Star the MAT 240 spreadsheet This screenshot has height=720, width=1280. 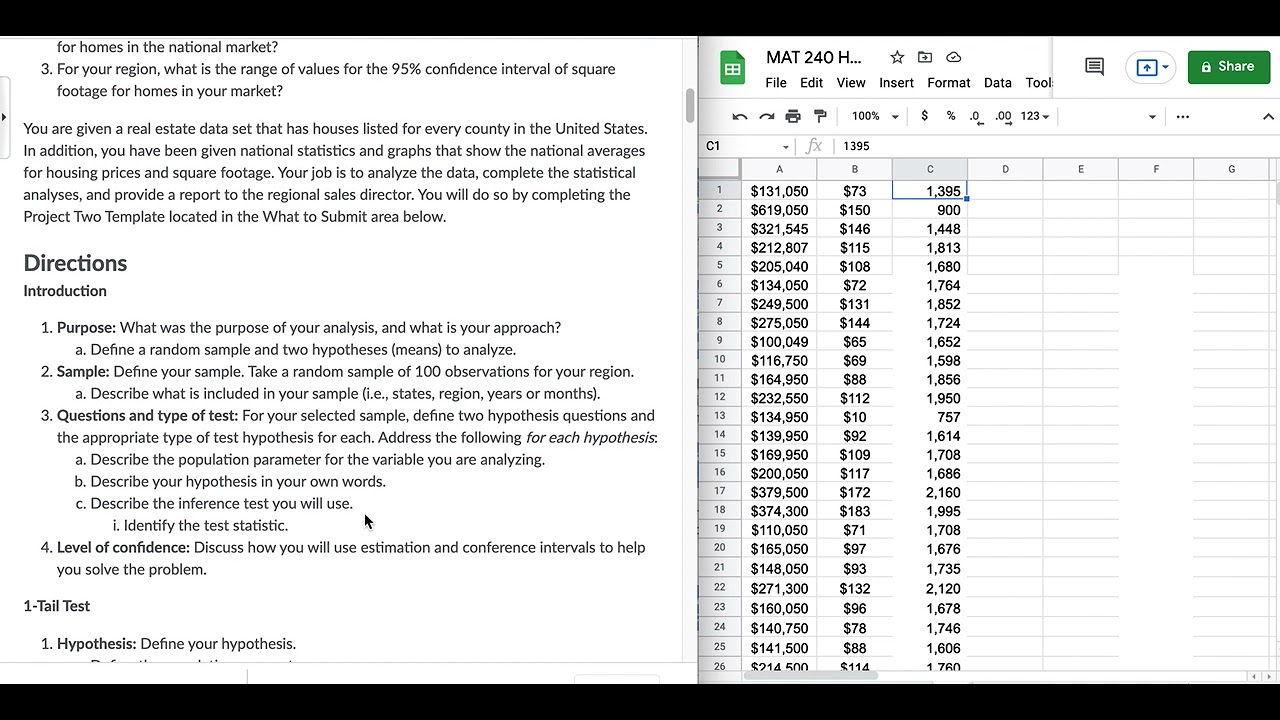(897, 57)
